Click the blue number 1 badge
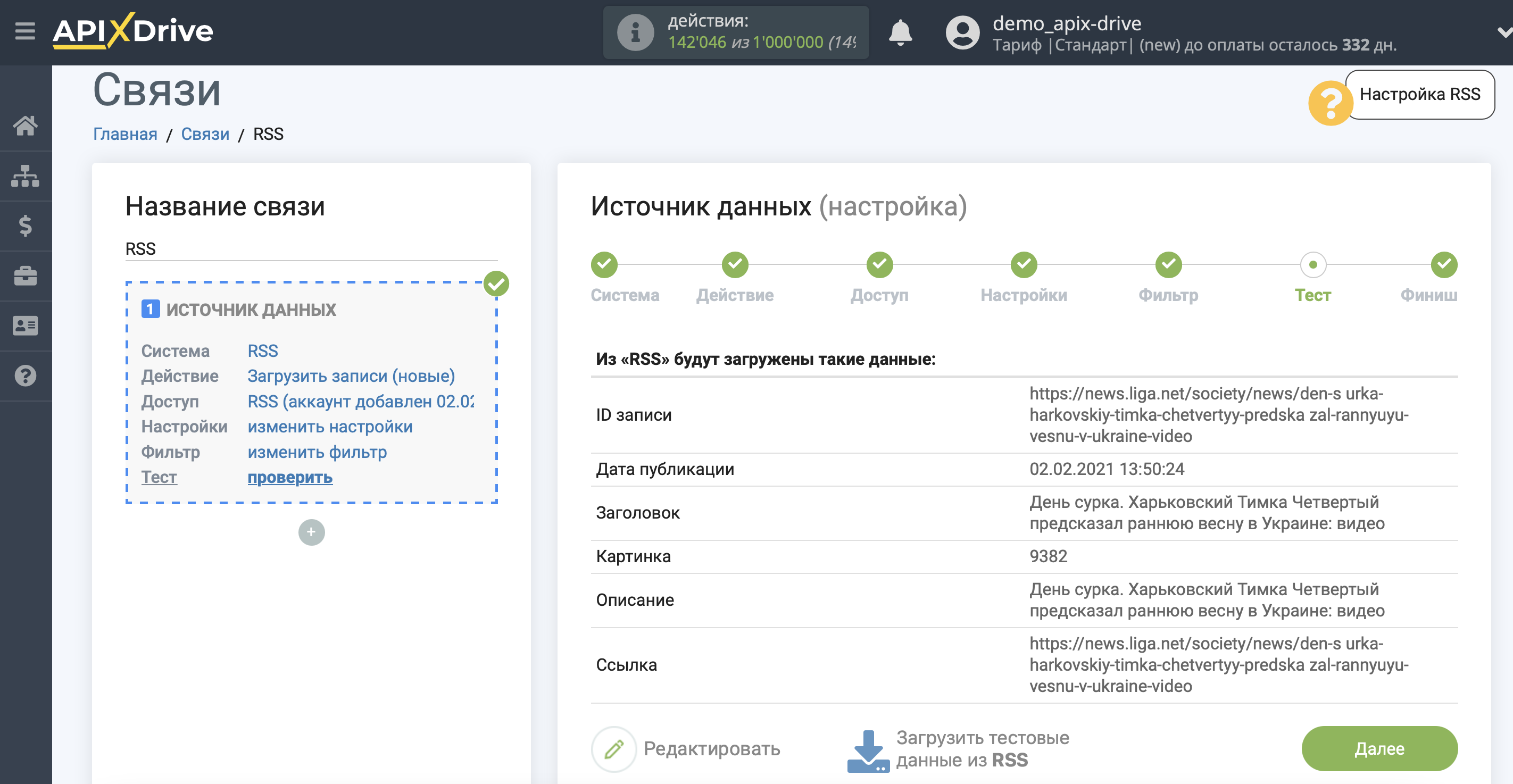Viewport: 1513px width, 784px height. 151,309
